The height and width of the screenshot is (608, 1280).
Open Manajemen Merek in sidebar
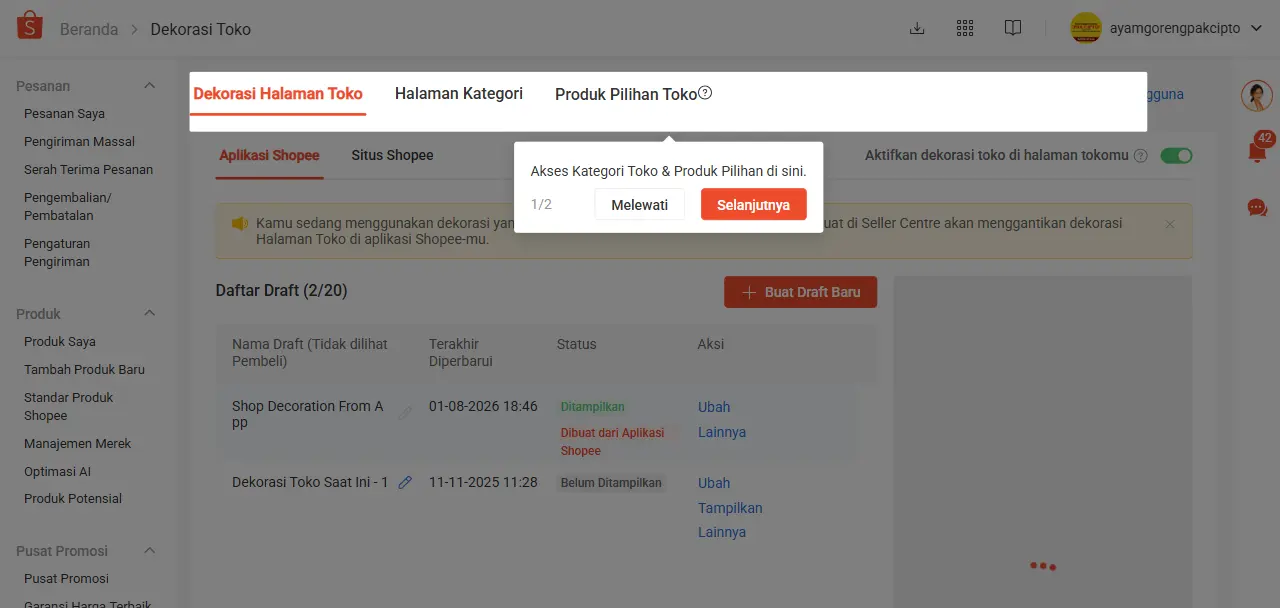click(x=78, y=444)
